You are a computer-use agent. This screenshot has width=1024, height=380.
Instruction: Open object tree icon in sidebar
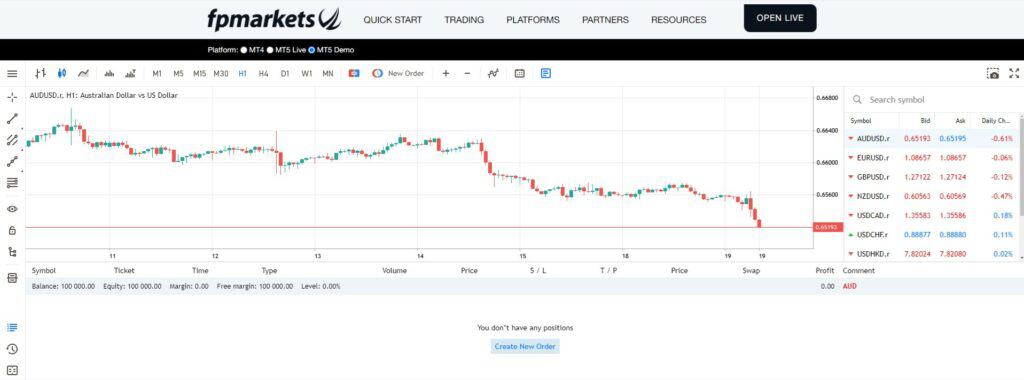click(12, 252)
